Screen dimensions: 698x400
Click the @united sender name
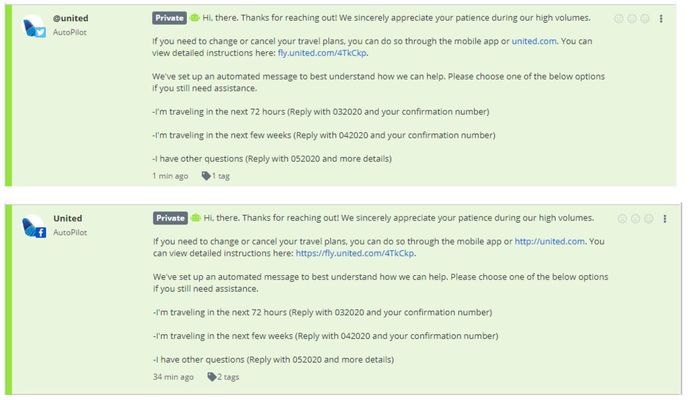(x=70, y=18)
